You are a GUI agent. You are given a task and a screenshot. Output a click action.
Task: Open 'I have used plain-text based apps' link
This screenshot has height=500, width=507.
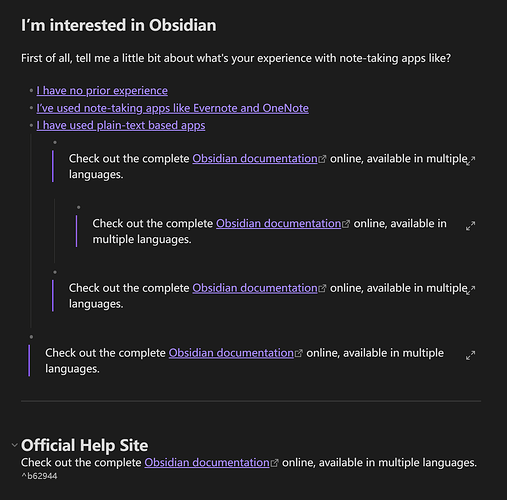(121, 125)
